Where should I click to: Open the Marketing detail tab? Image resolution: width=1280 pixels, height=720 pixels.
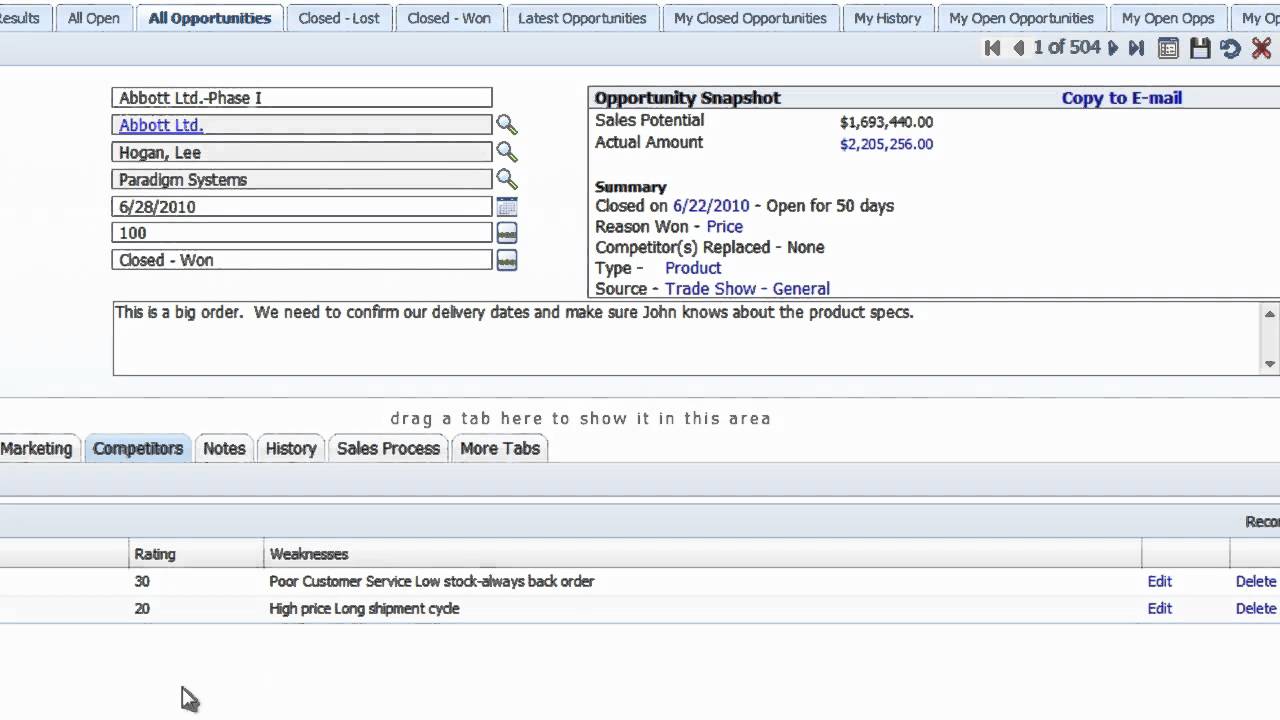click(37, 448)
